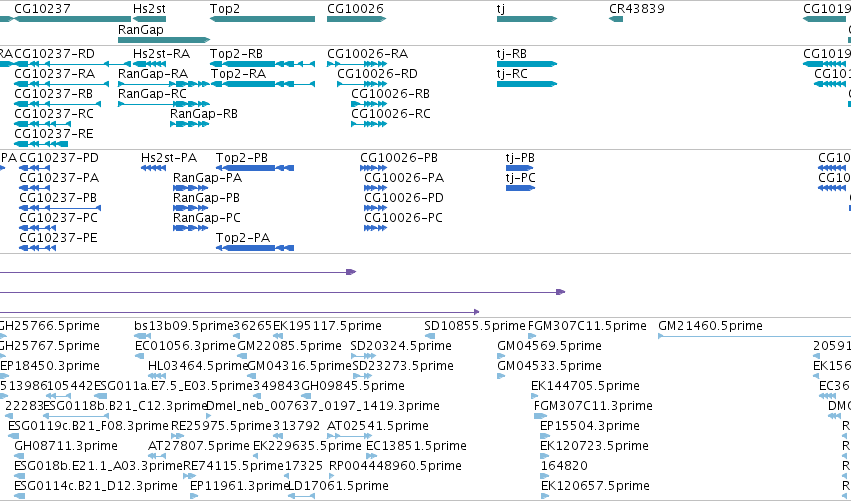Select protein CG10237-PD
Image resolution: width=851 pixels, height=501 pixels.
59,158
